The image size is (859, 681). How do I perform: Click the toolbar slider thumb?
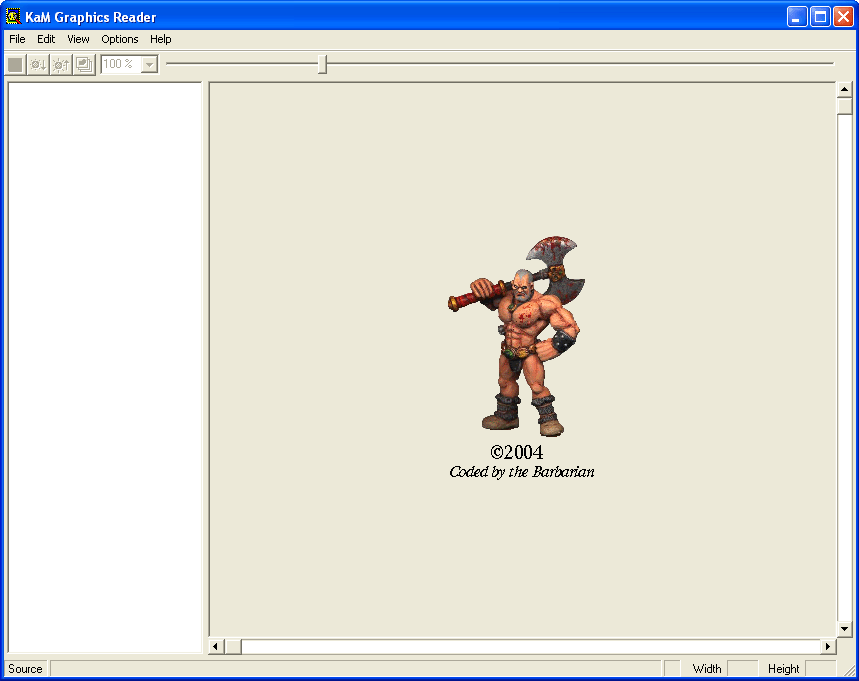[x=322, y=64]
